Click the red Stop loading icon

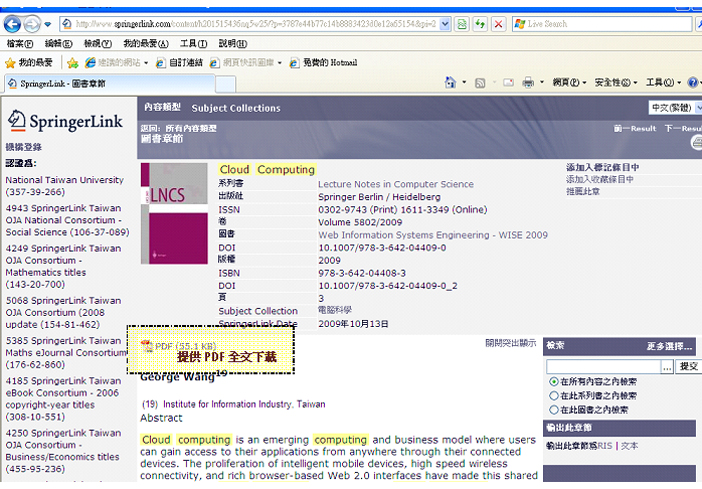click(x=498, y=24)
